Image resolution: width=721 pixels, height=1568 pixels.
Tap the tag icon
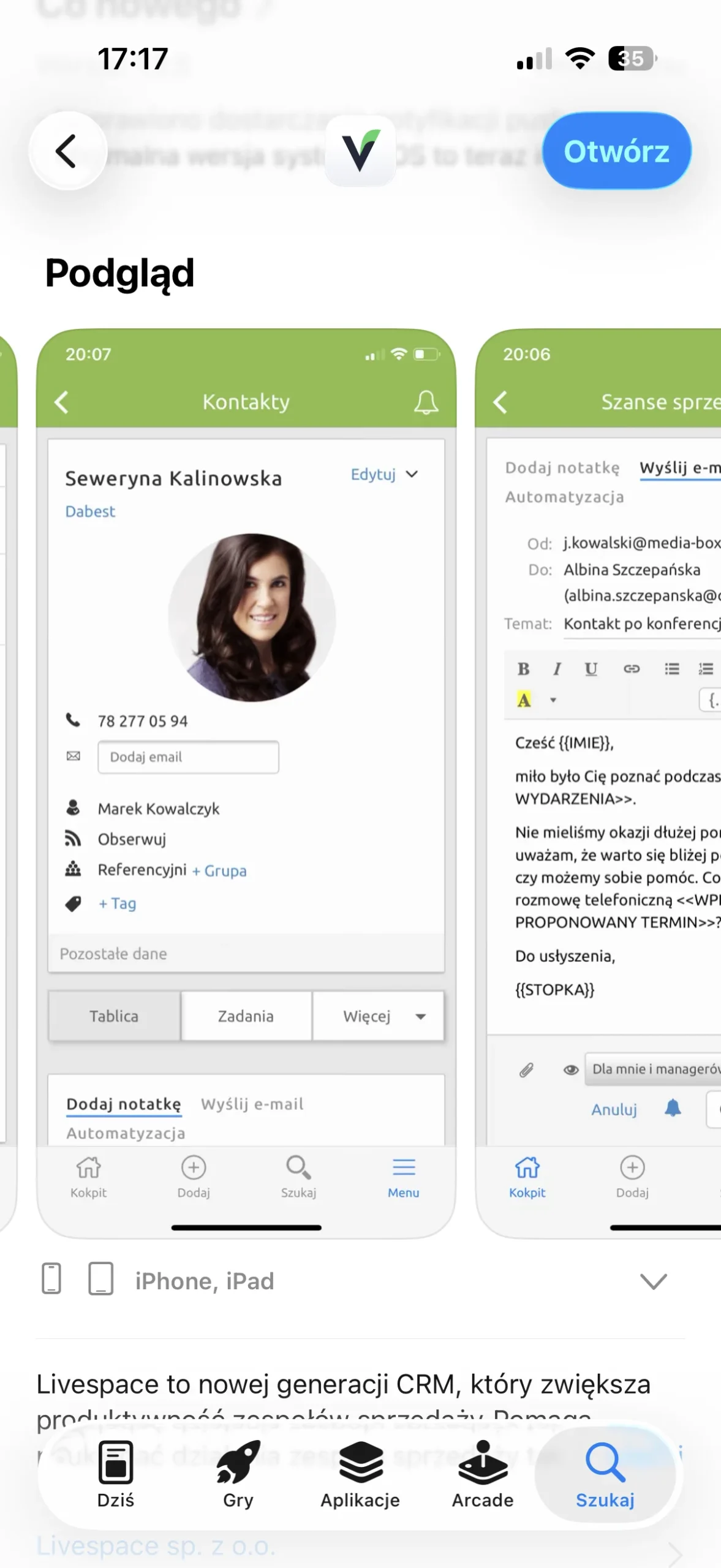click(x=73, y=904)
